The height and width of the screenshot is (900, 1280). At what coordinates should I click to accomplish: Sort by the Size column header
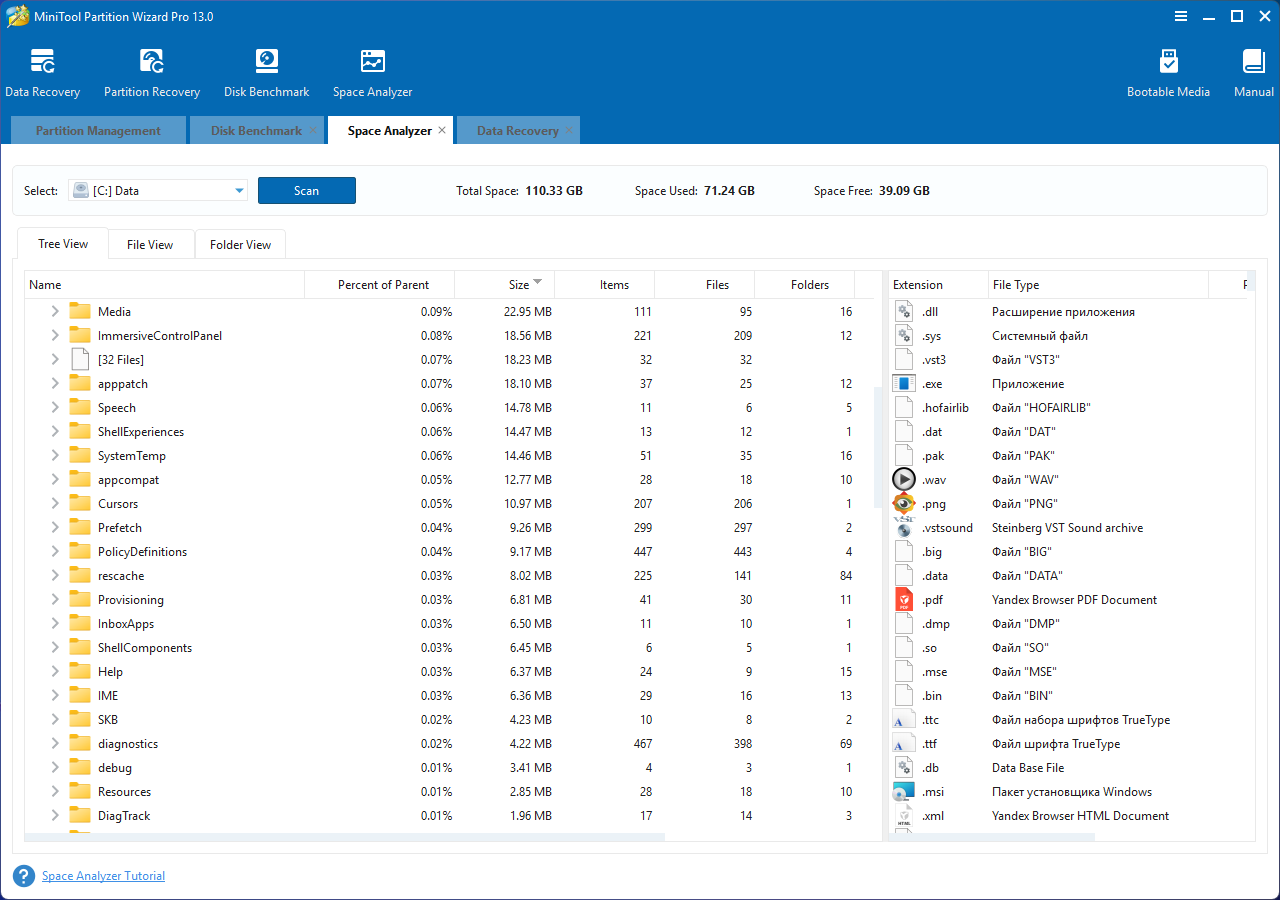pos(505,285)
